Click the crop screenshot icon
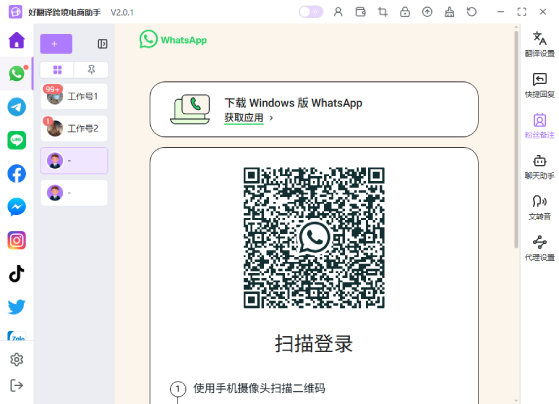This screenshot has height=404, width=559. (x=383, y=12)
